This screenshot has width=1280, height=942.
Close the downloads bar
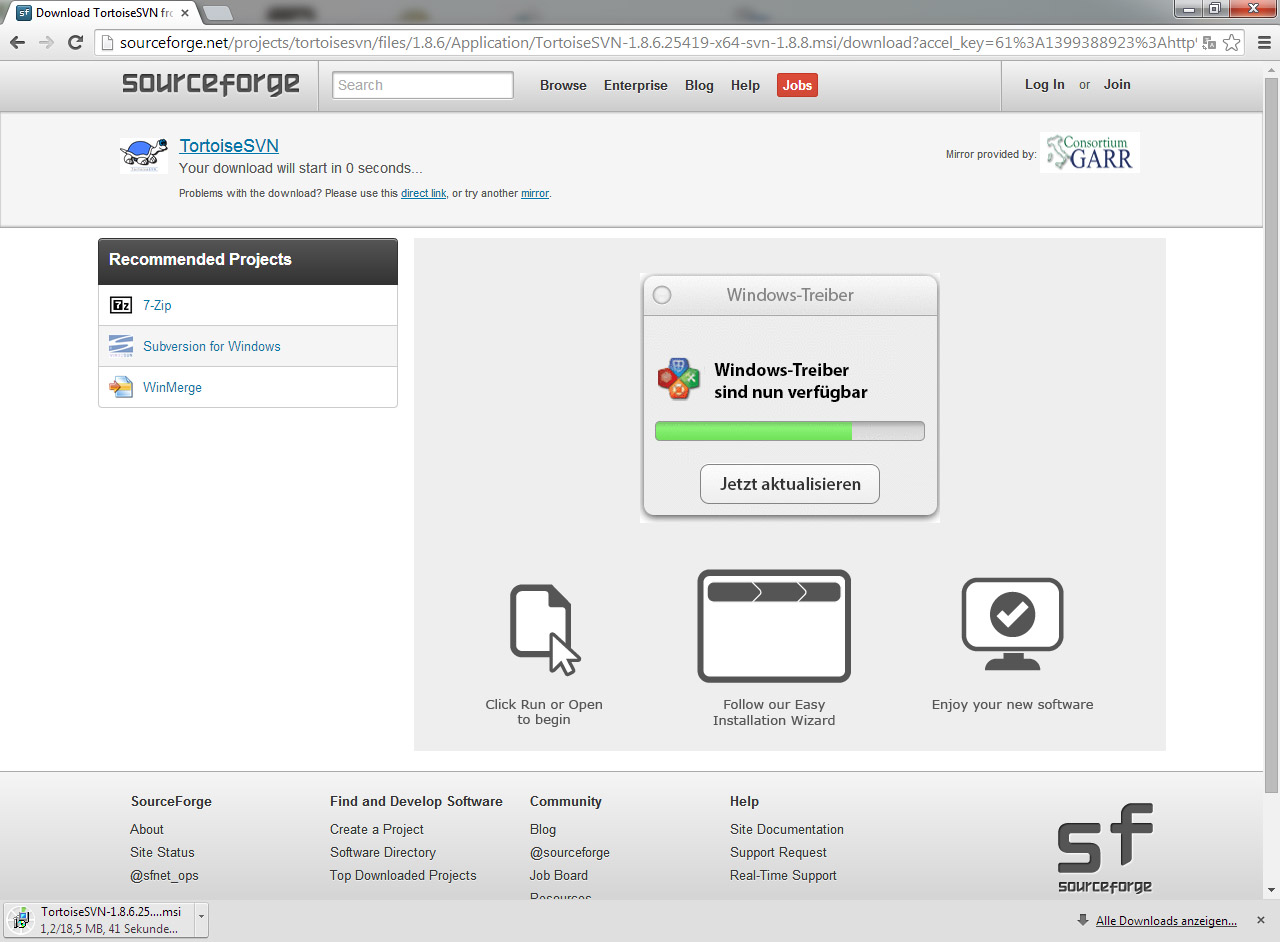[1262, 920]
